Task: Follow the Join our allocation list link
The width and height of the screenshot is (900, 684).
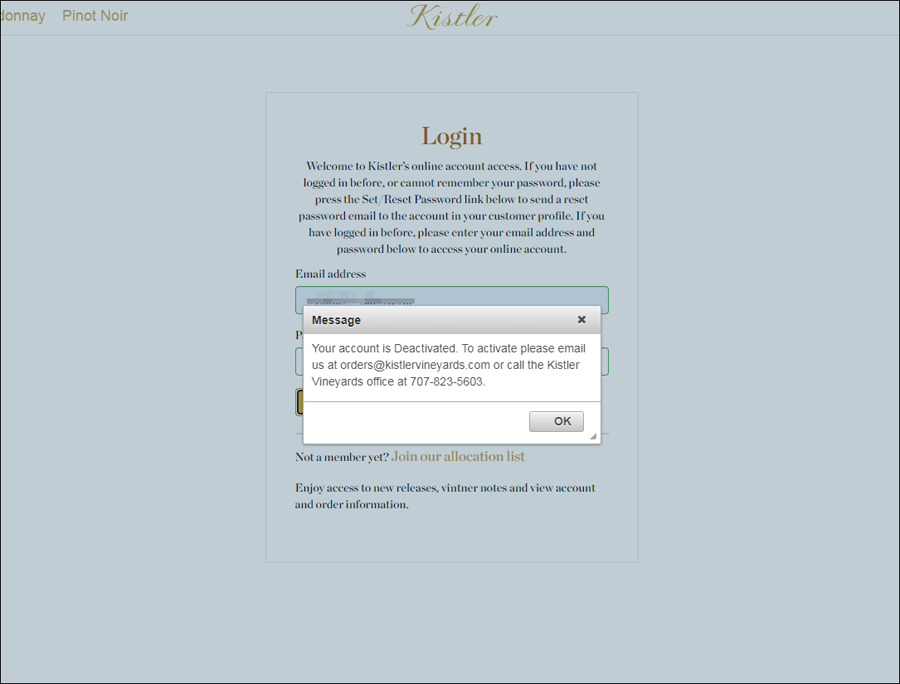Action: [457, 456]
